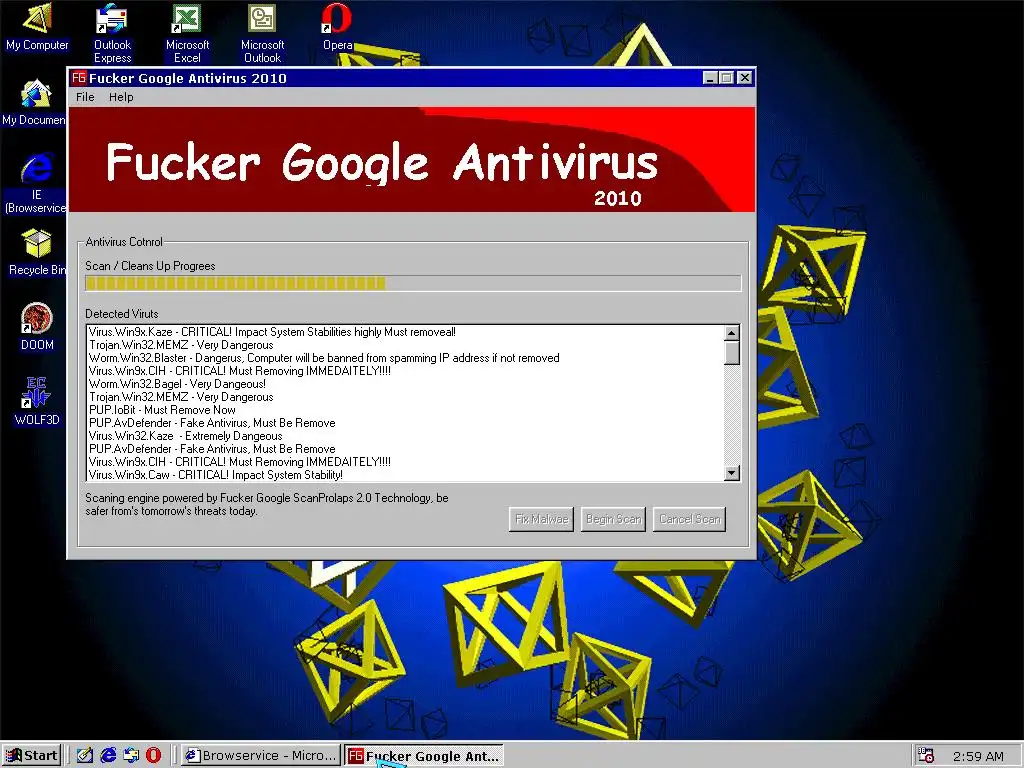This screenshot has height=768, width=1024.
Task: Close the antivirus window
Action: [x=744, y=78]
